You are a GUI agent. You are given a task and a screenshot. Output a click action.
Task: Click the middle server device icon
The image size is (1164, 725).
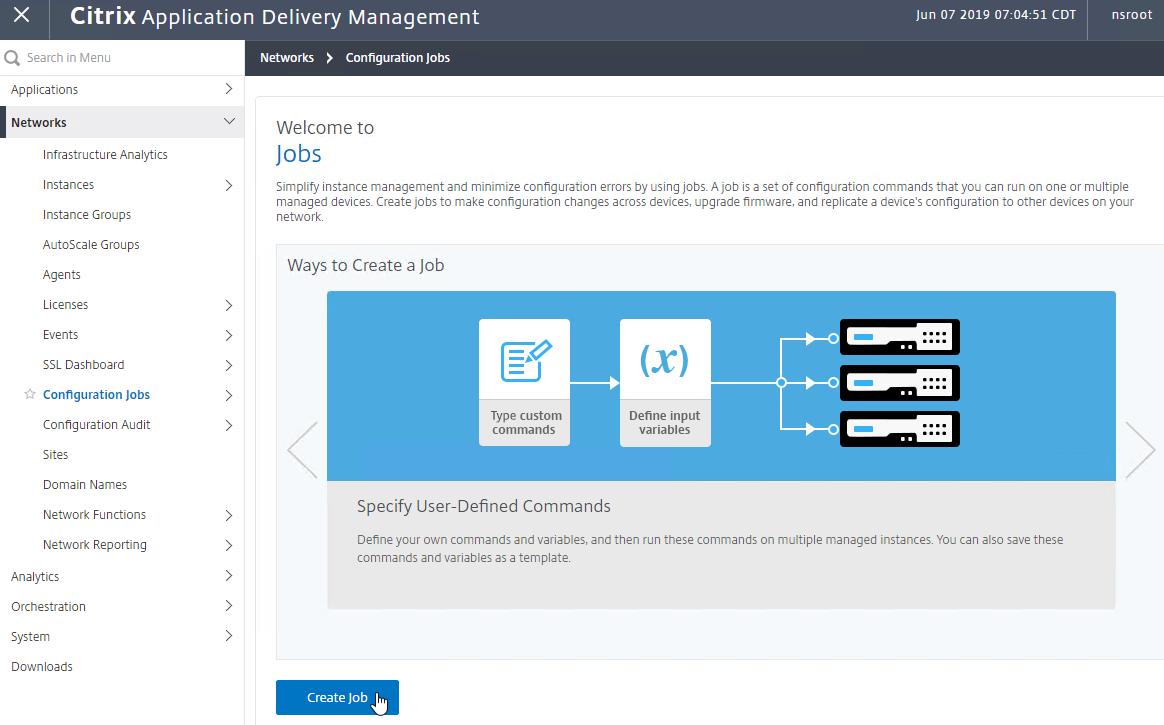coord(900,383)
